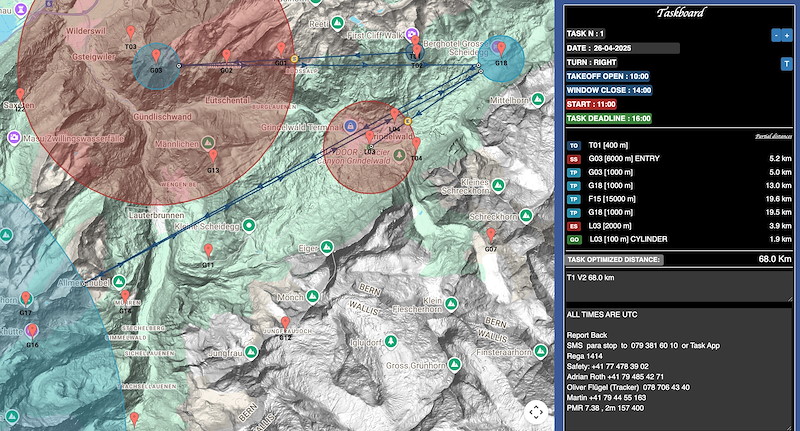Click the G02 waypoint pin

226,56
